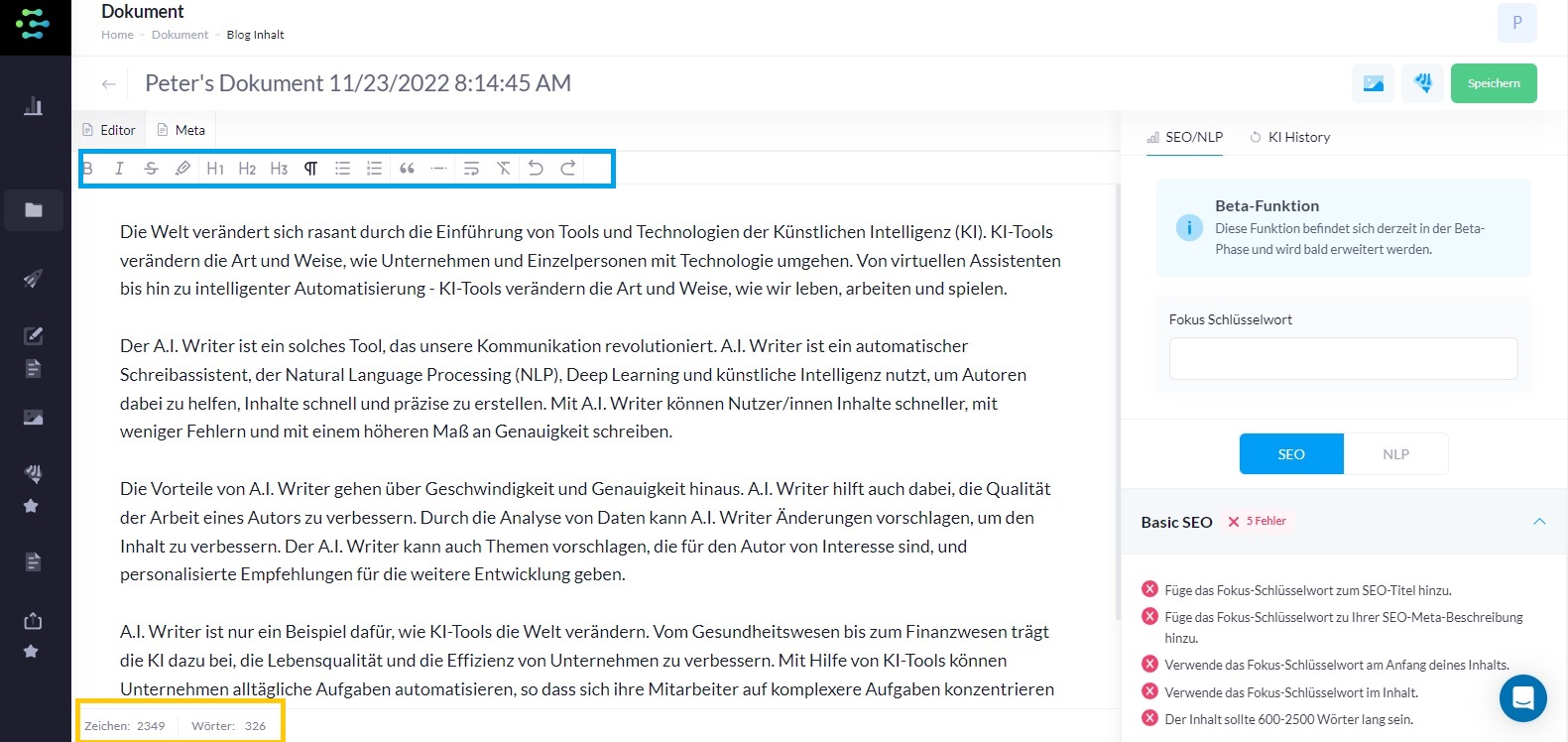Image resolution: width=1568 pixels, height=742 pixels.
Task: Click the Beta-Funktion info icon
Action: [1189, 228]
